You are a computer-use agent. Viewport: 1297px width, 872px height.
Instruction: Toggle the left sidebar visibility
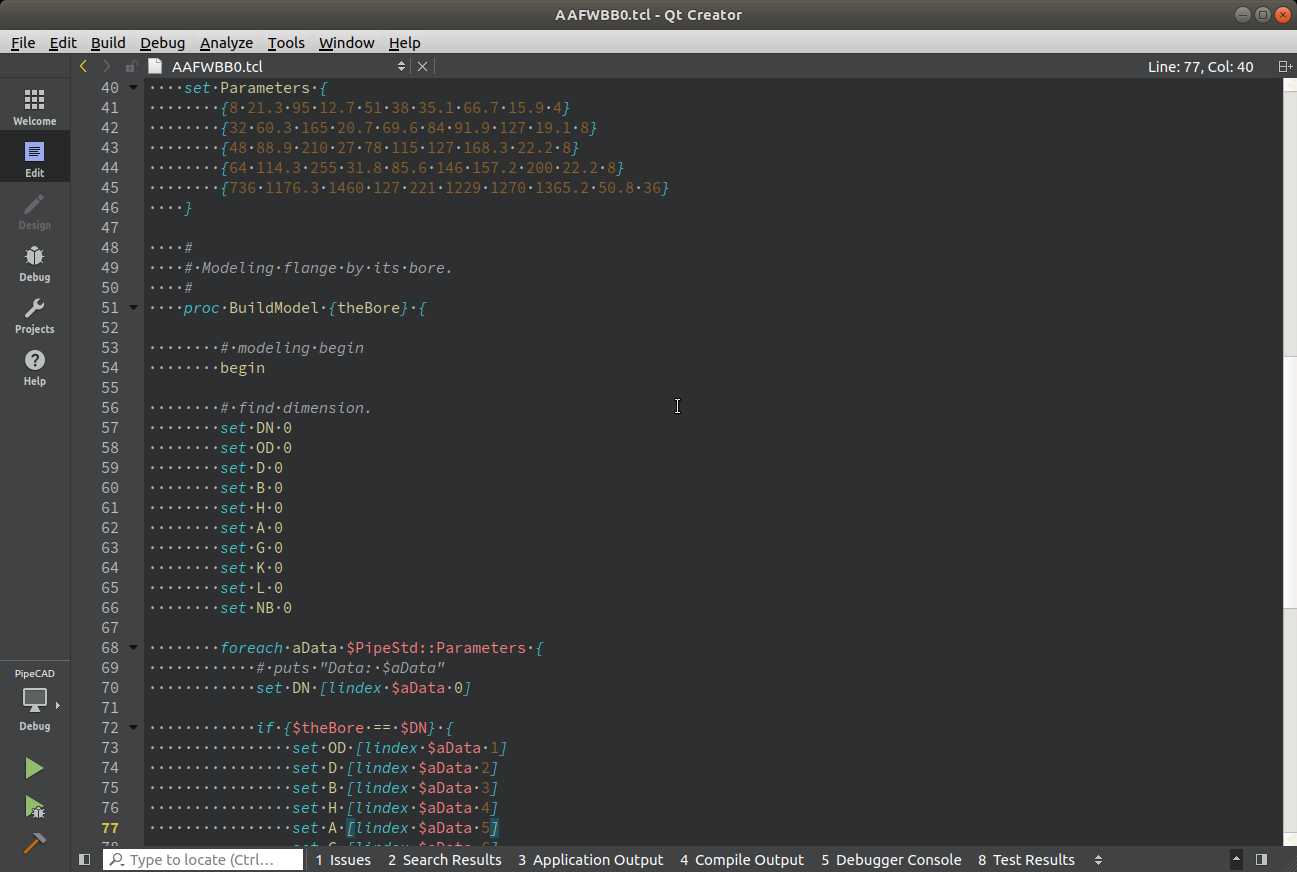click(84, 859)
